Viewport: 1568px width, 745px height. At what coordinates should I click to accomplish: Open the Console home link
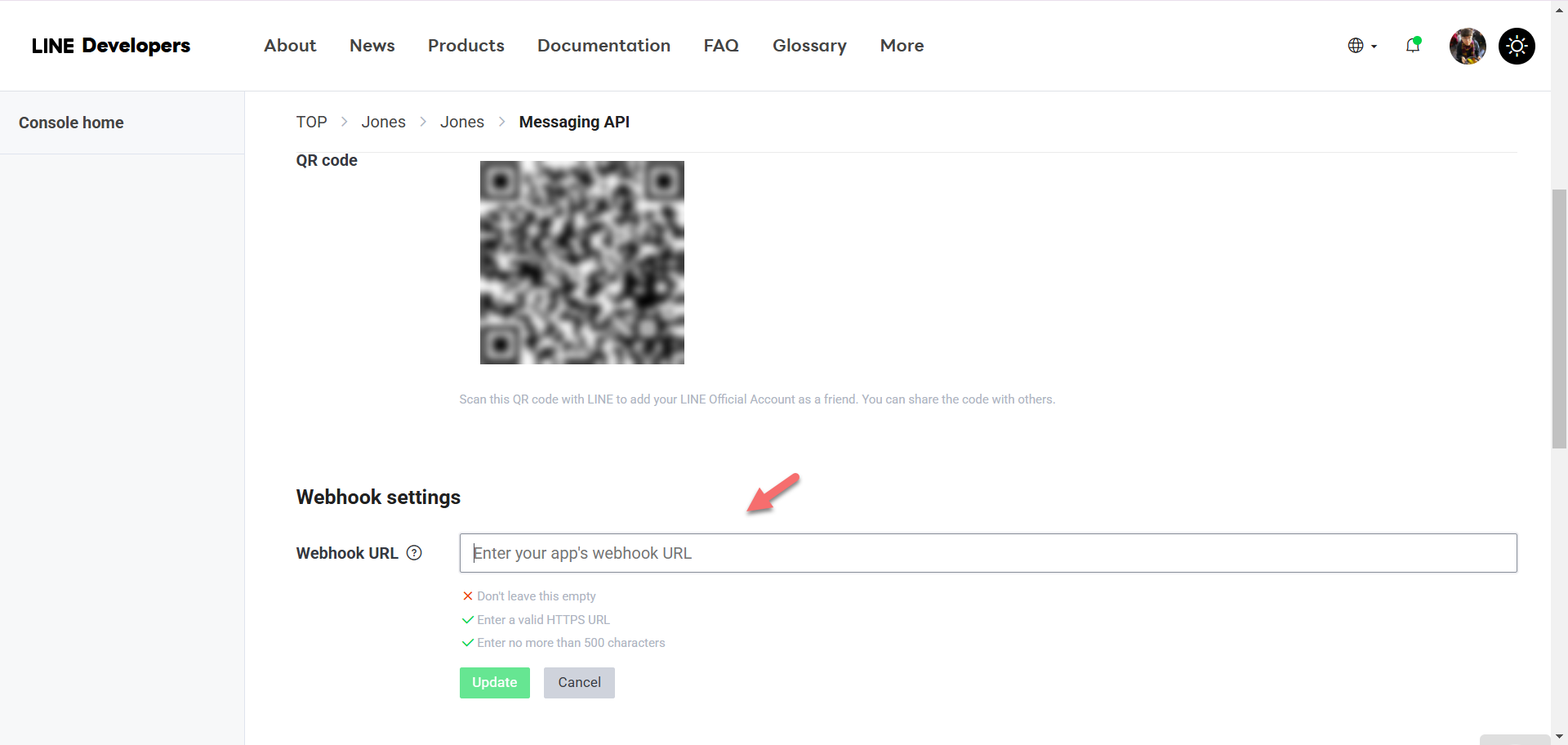click(x=71, y=123)
